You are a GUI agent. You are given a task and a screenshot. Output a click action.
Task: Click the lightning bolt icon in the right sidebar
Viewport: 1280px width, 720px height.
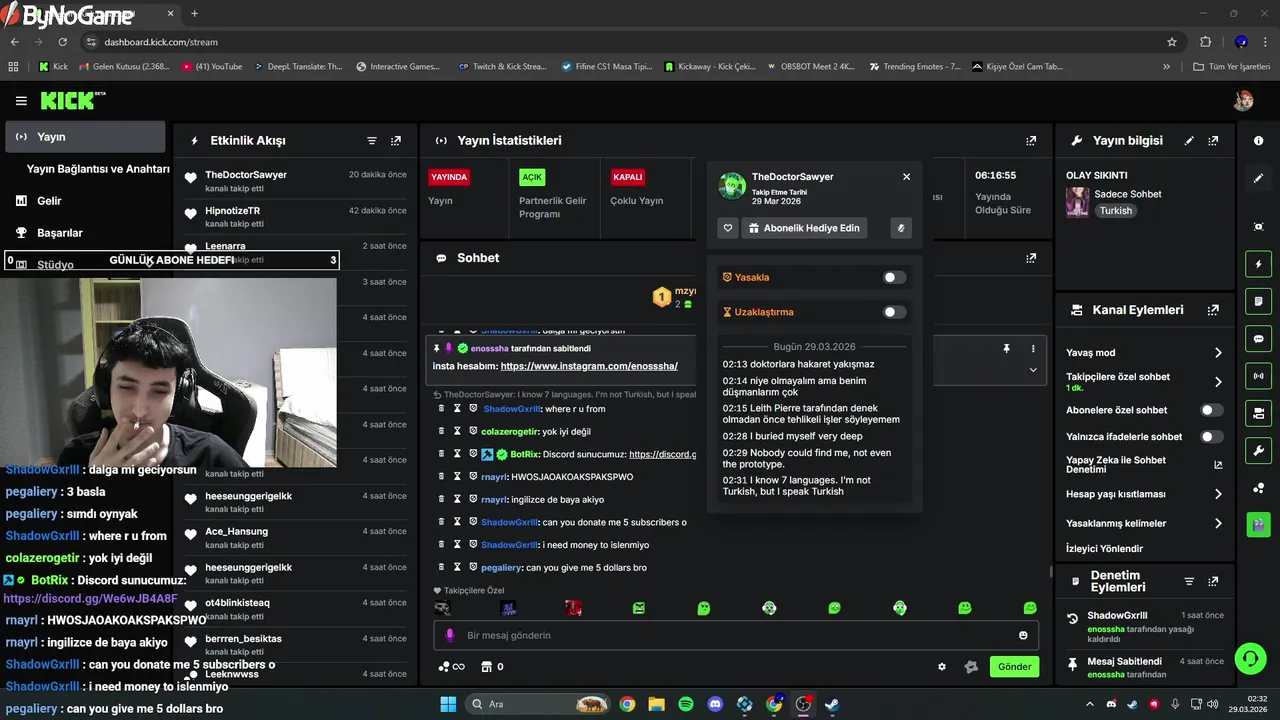[1258, 265]
